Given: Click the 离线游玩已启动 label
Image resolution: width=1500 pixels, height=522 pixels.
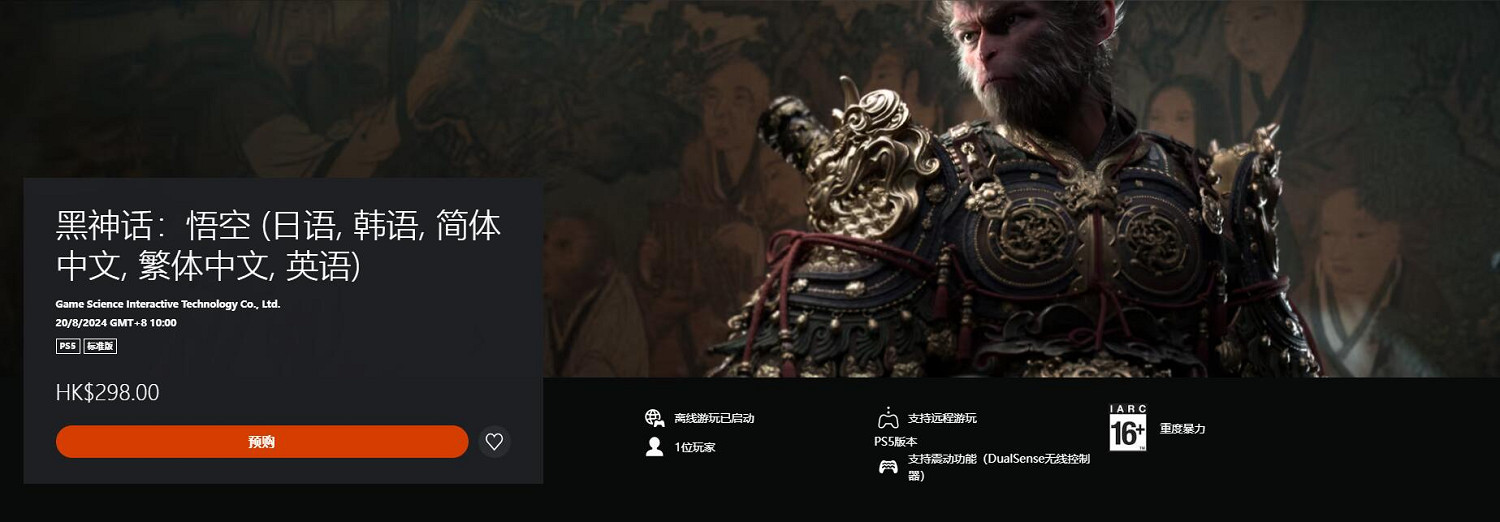Looking at the screenshot, I should pyautogui.click(x=714, y=418).
